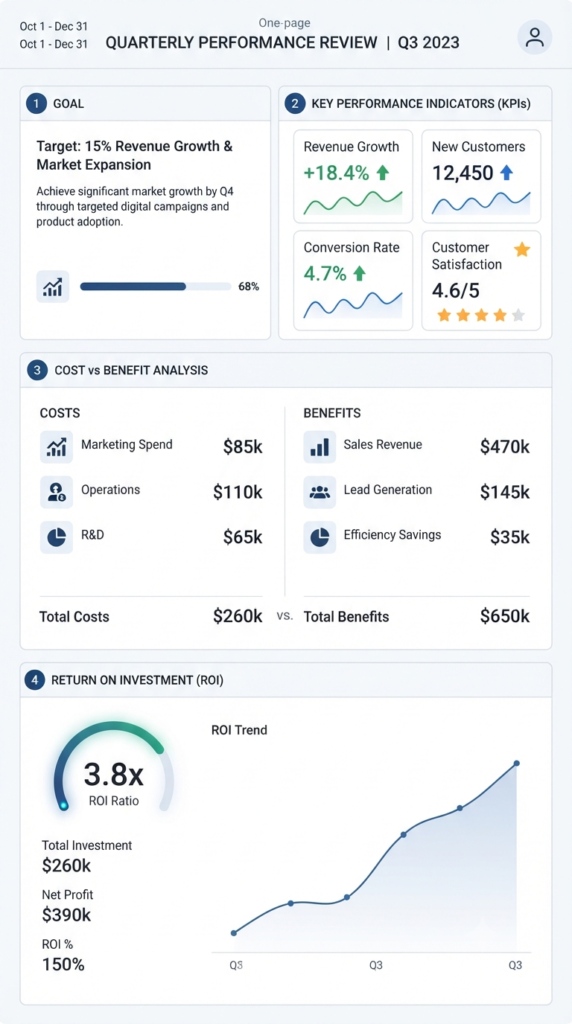
Task: Click the Marketing Spend chart icon
Action: coord(56,447)
